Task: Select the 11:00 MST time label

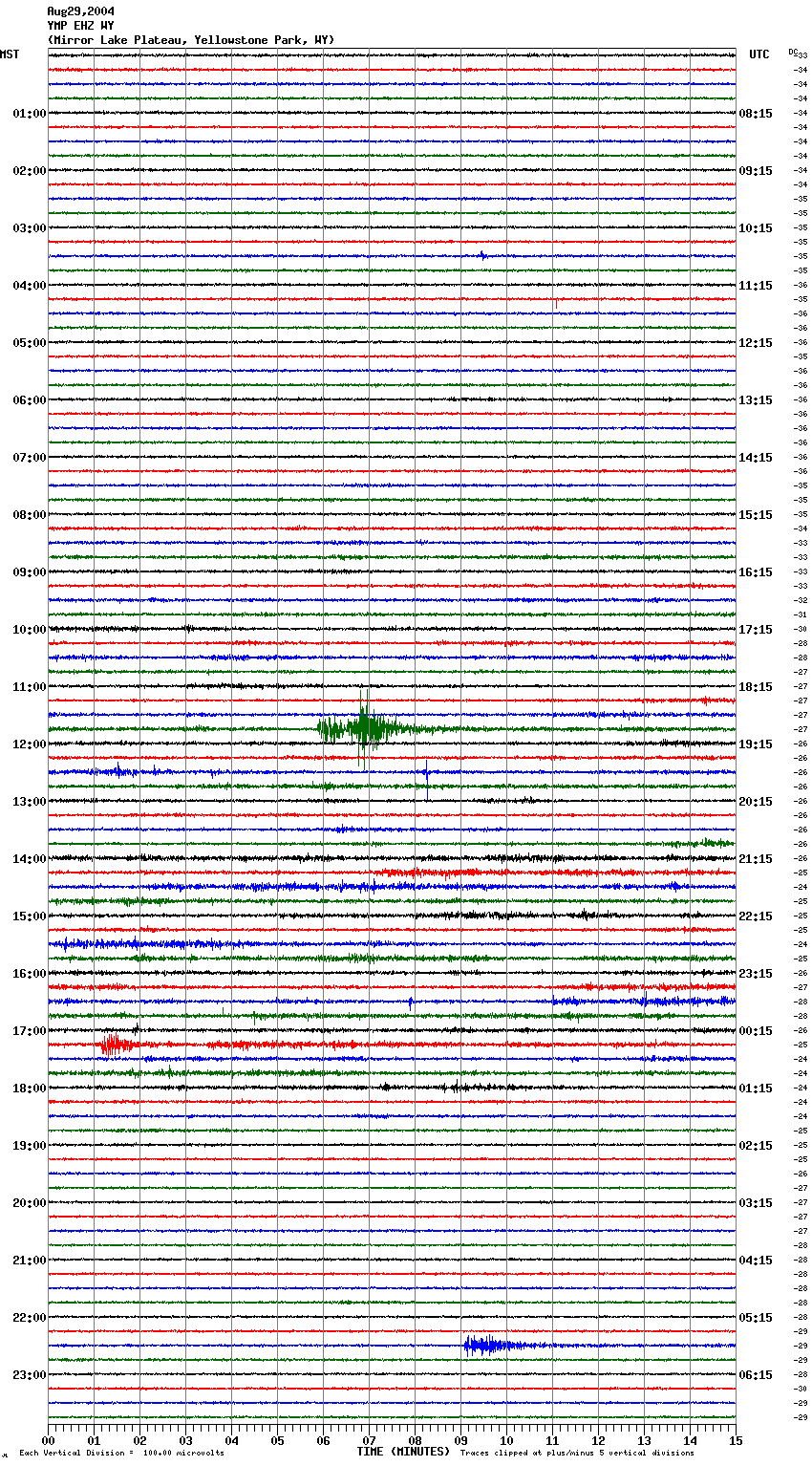Action: (x=30, y=687)
